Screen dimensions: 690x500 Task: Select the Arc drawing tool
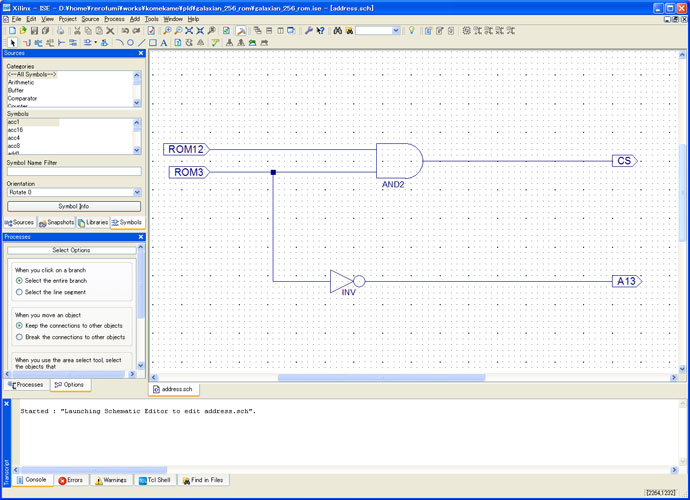tap(119, 43)
